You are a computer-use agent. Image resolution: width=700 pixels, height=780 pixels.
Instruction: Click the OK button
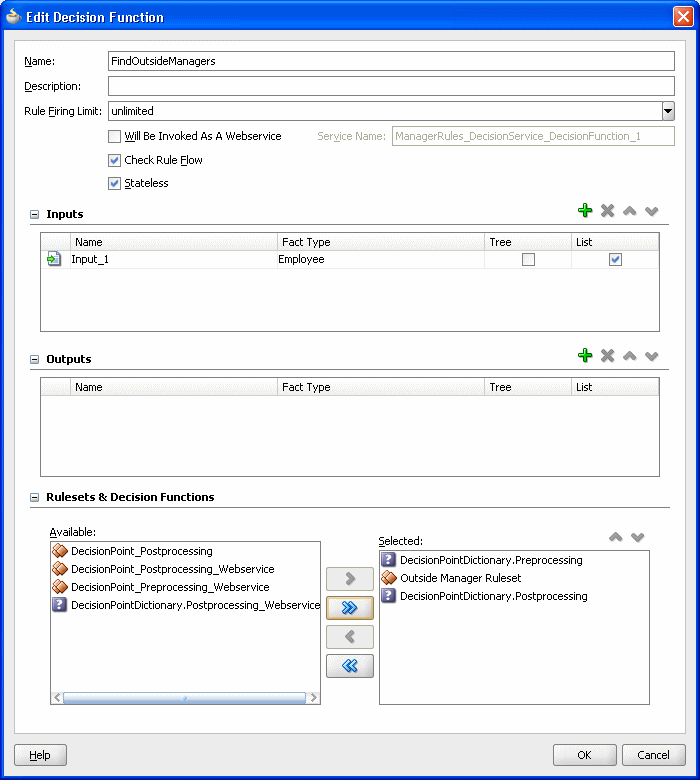click(x=585, y=755)
